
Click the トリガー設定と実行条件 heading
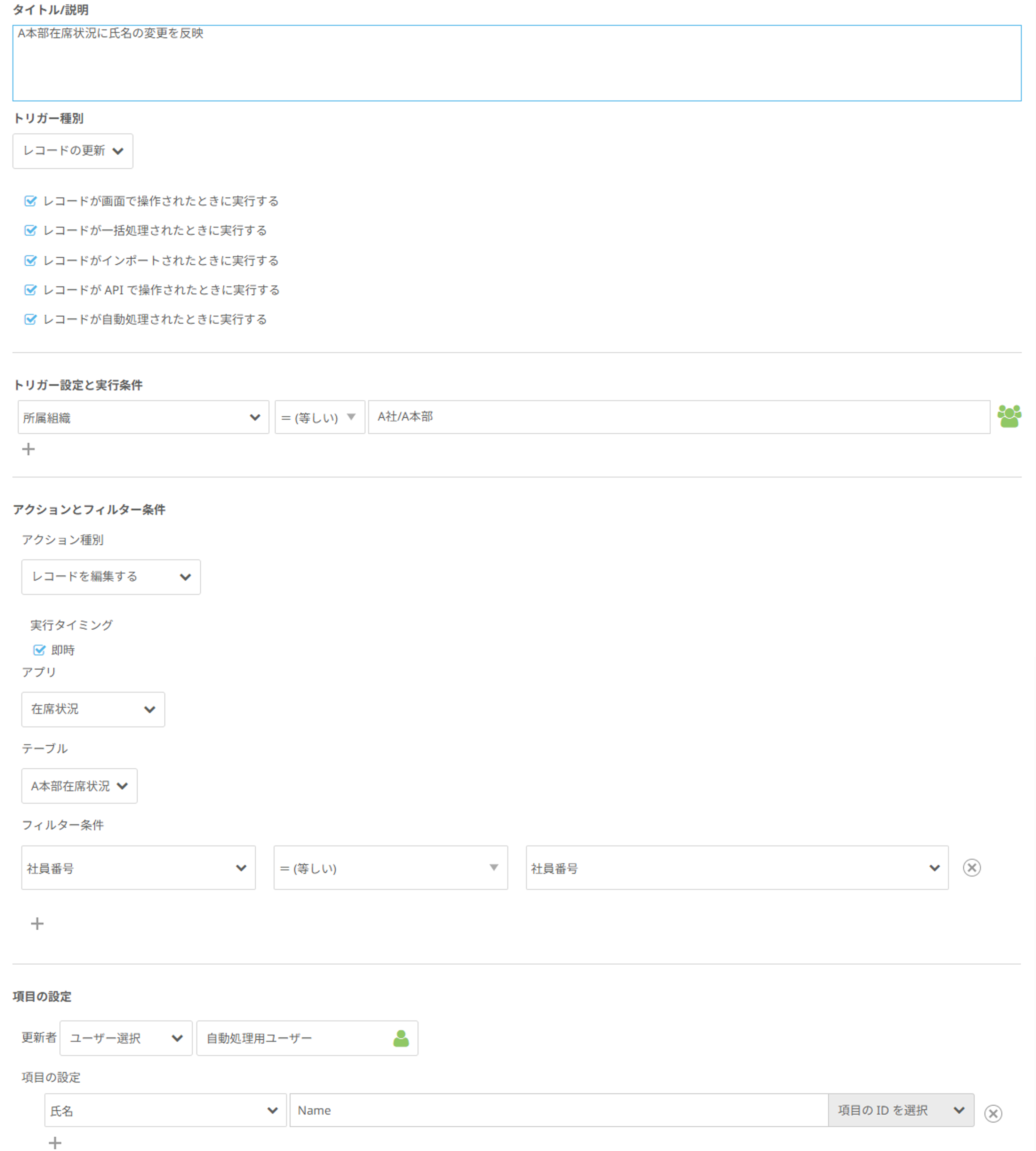(78, 385)
